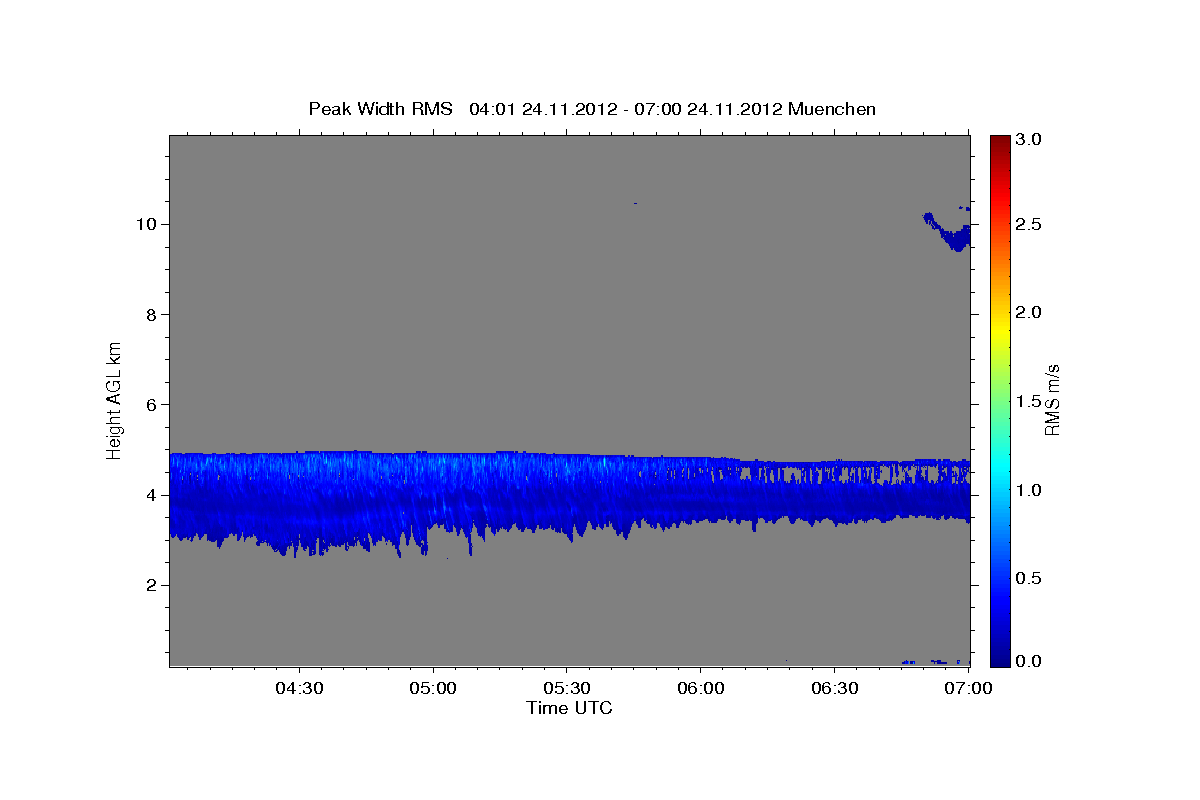1200x800 pixels.
Task: Click the 'Height AGL km' axis label
Action: pyautogui.click(x=114, y=399)
